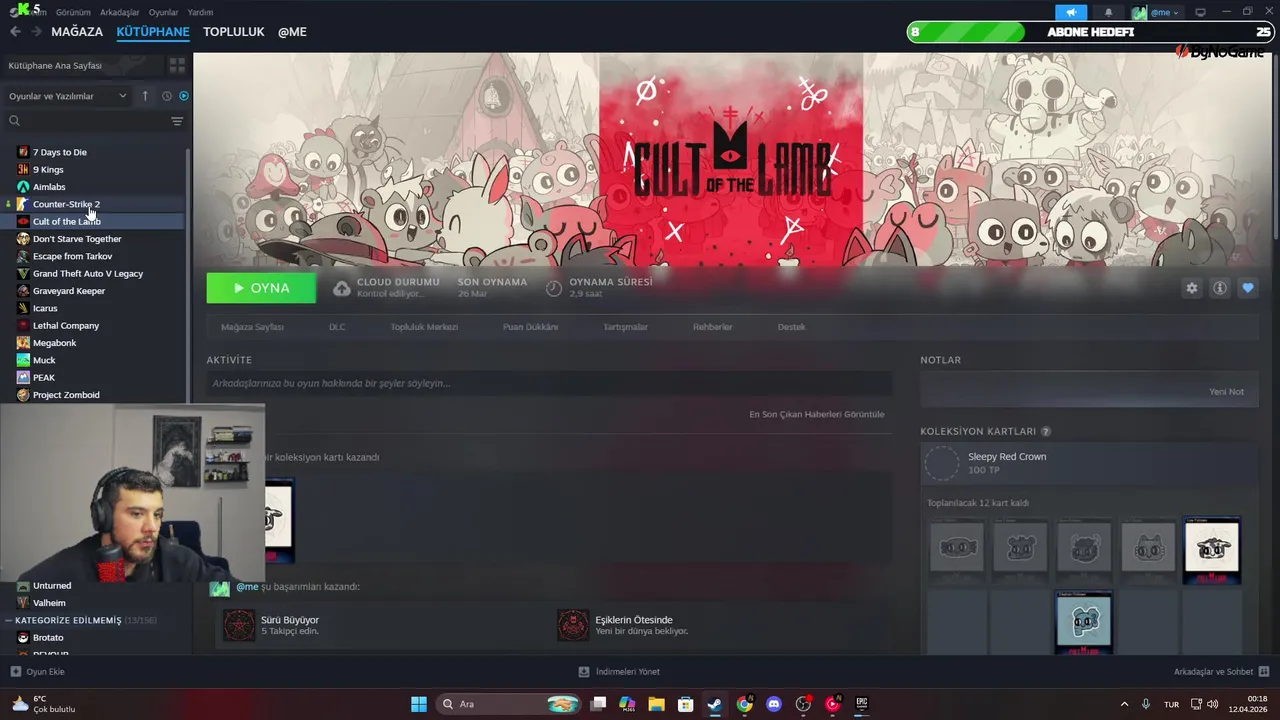Click Yeni Not button
Viewport: 1280px width, 720px height.
1226,392
